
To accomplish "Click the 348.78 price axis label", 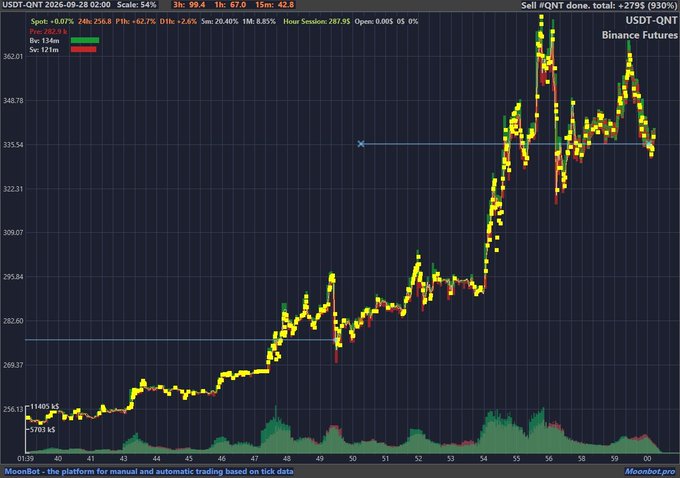I will pyautogui.click(x=12, y=101).
